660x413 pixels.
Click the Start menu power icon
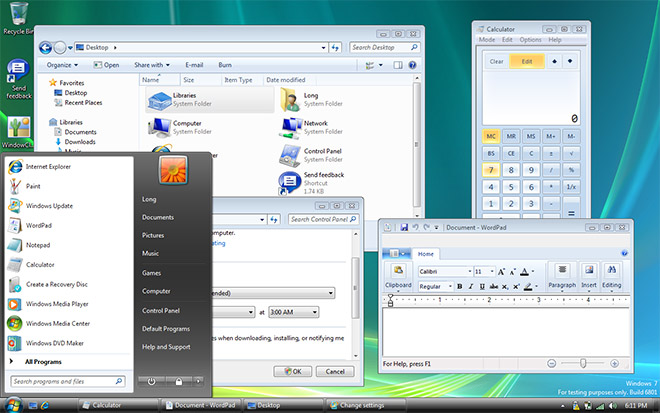click(x=152, y=381)
